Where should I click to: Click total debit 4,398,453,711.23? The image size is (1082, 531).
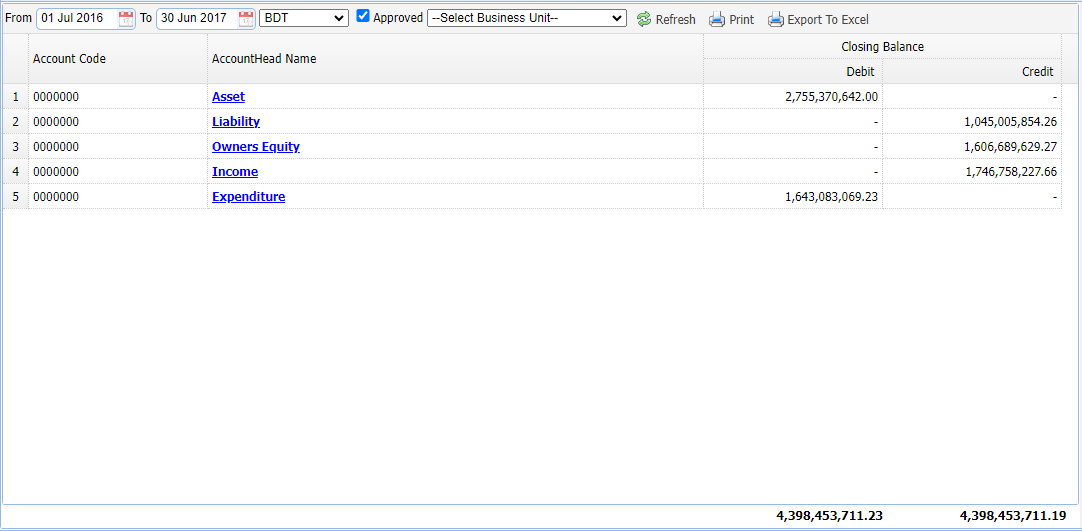[829, 515]
